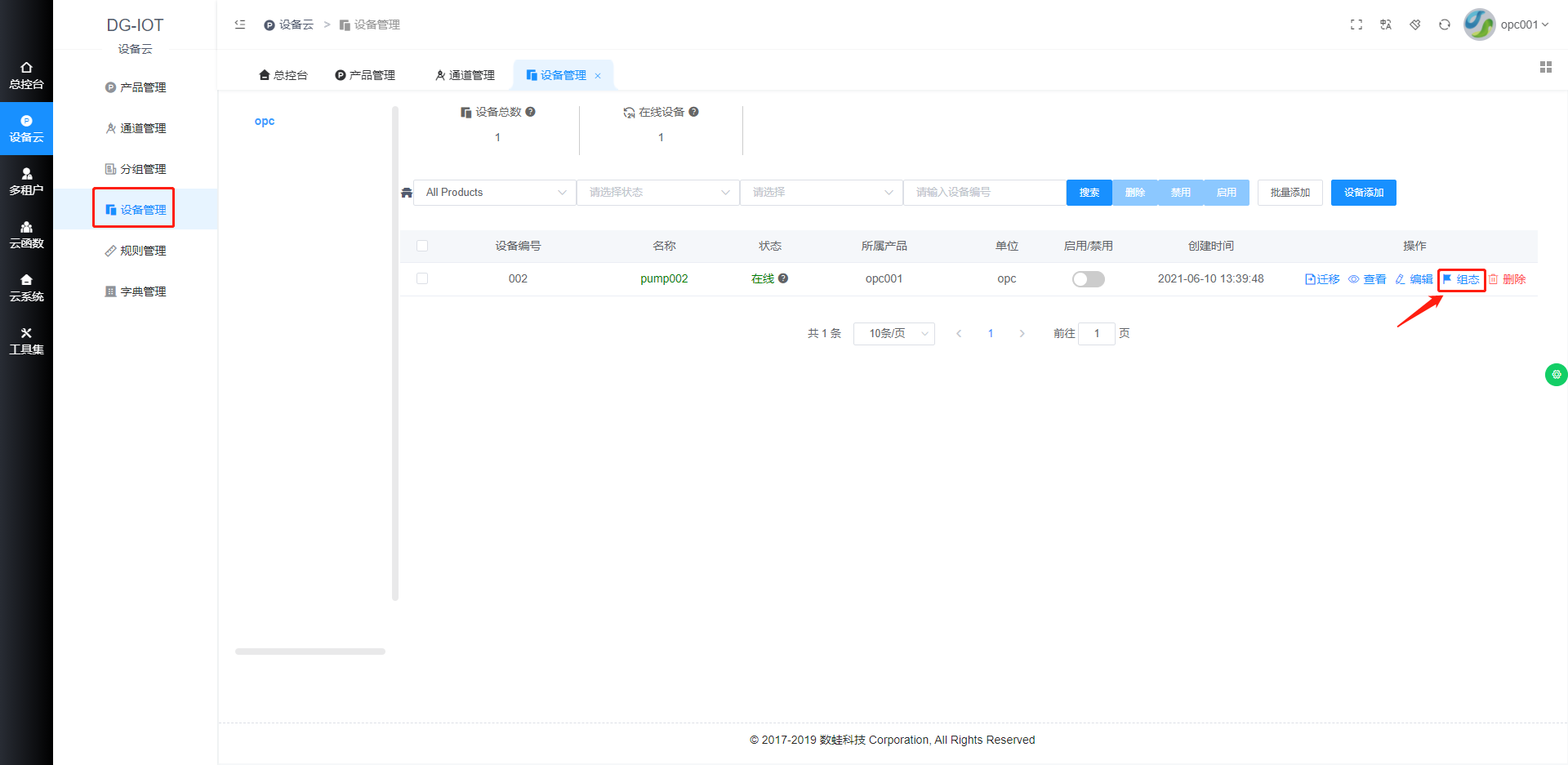Check the checkbox for device 002
This screenshot has height=765, width=1568.
[x=422, y=278]
